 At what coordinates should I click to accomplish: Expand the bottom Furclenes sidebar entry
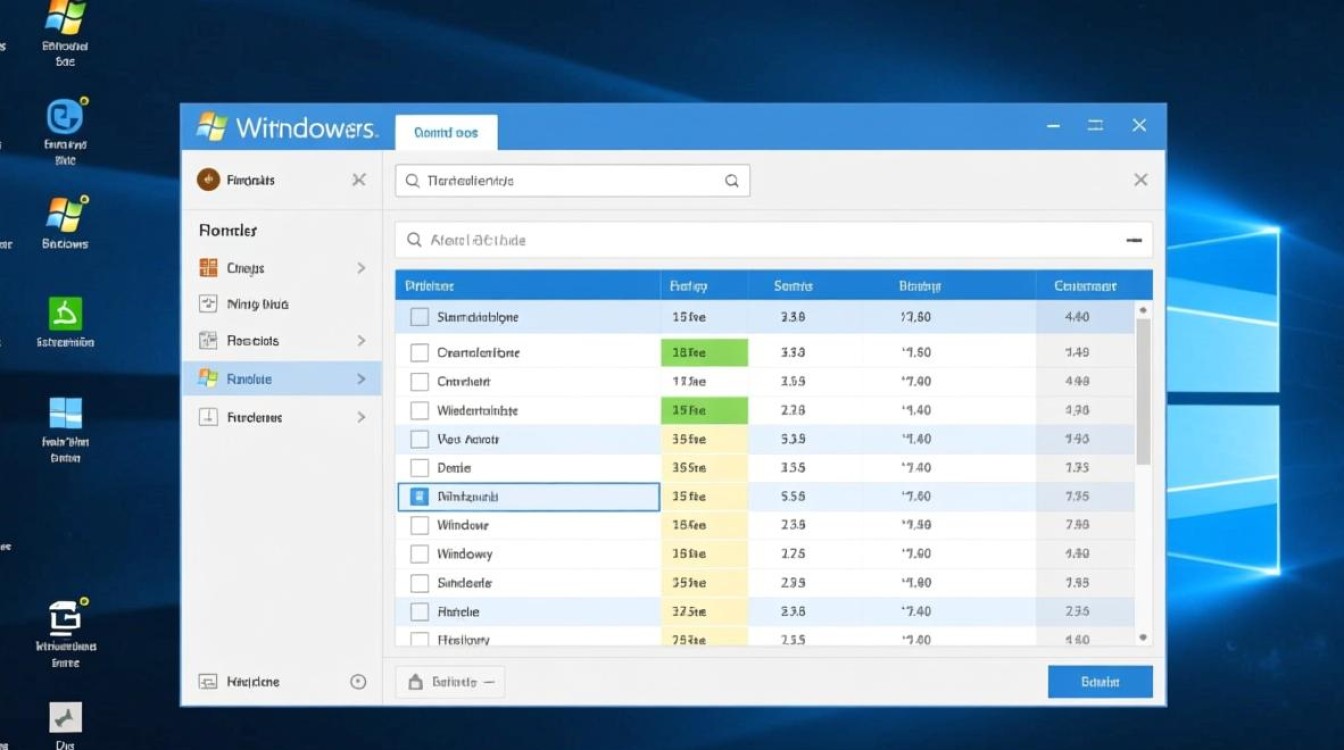[361, 417]
